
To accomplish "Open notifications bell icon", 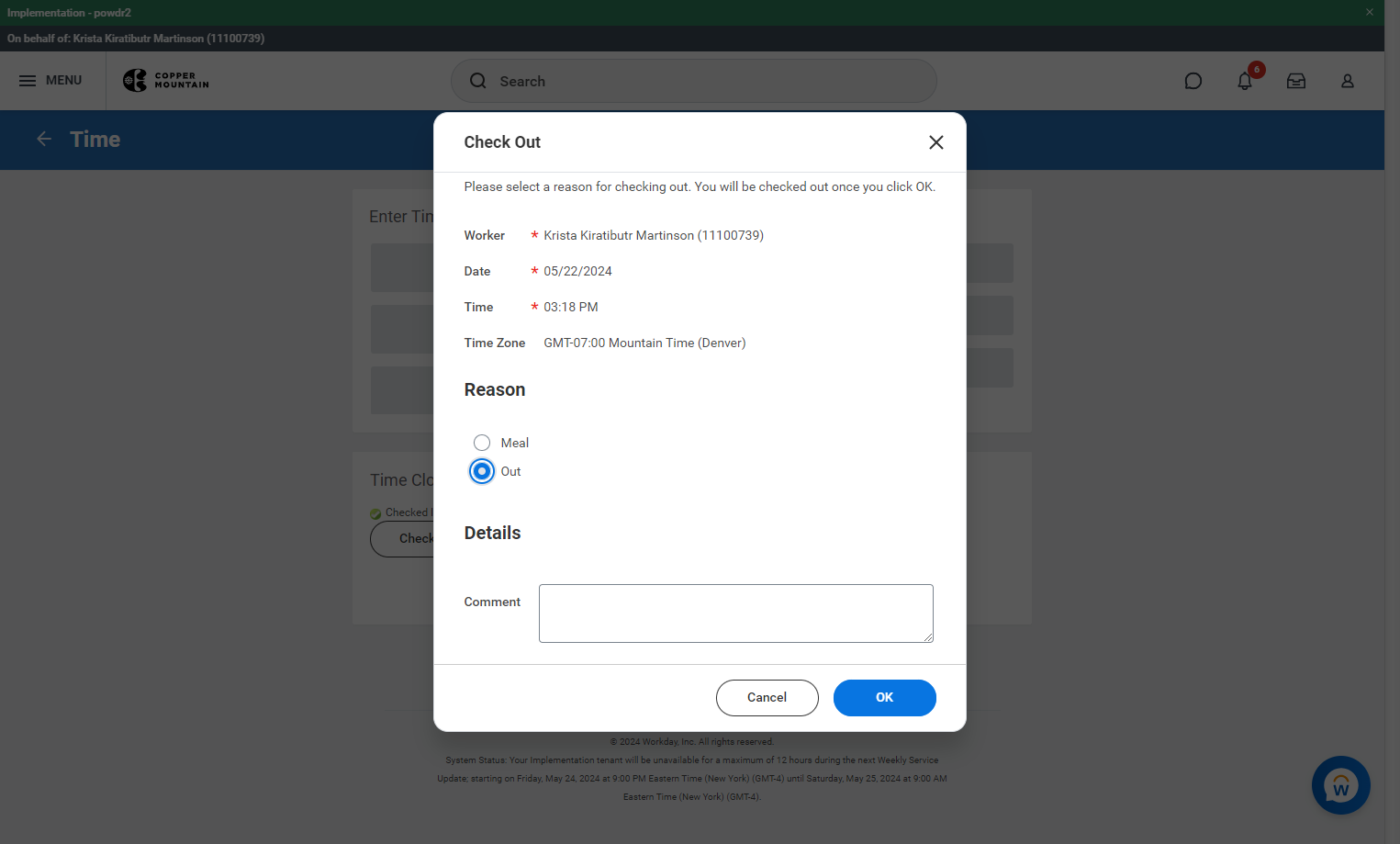I will [x=1245, y=81].
